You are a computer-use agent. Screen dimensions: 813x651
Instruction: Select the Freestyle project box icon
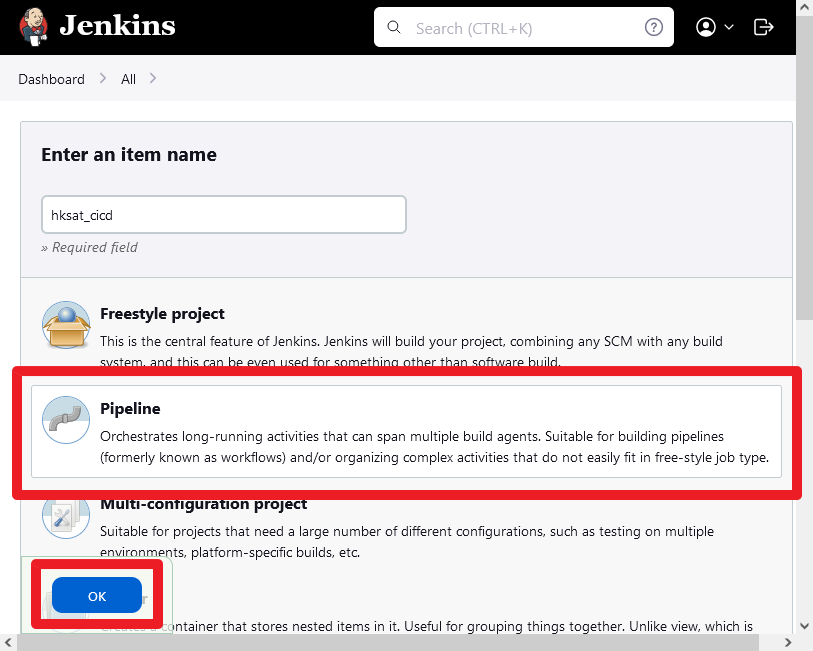[x=66, y=325]
